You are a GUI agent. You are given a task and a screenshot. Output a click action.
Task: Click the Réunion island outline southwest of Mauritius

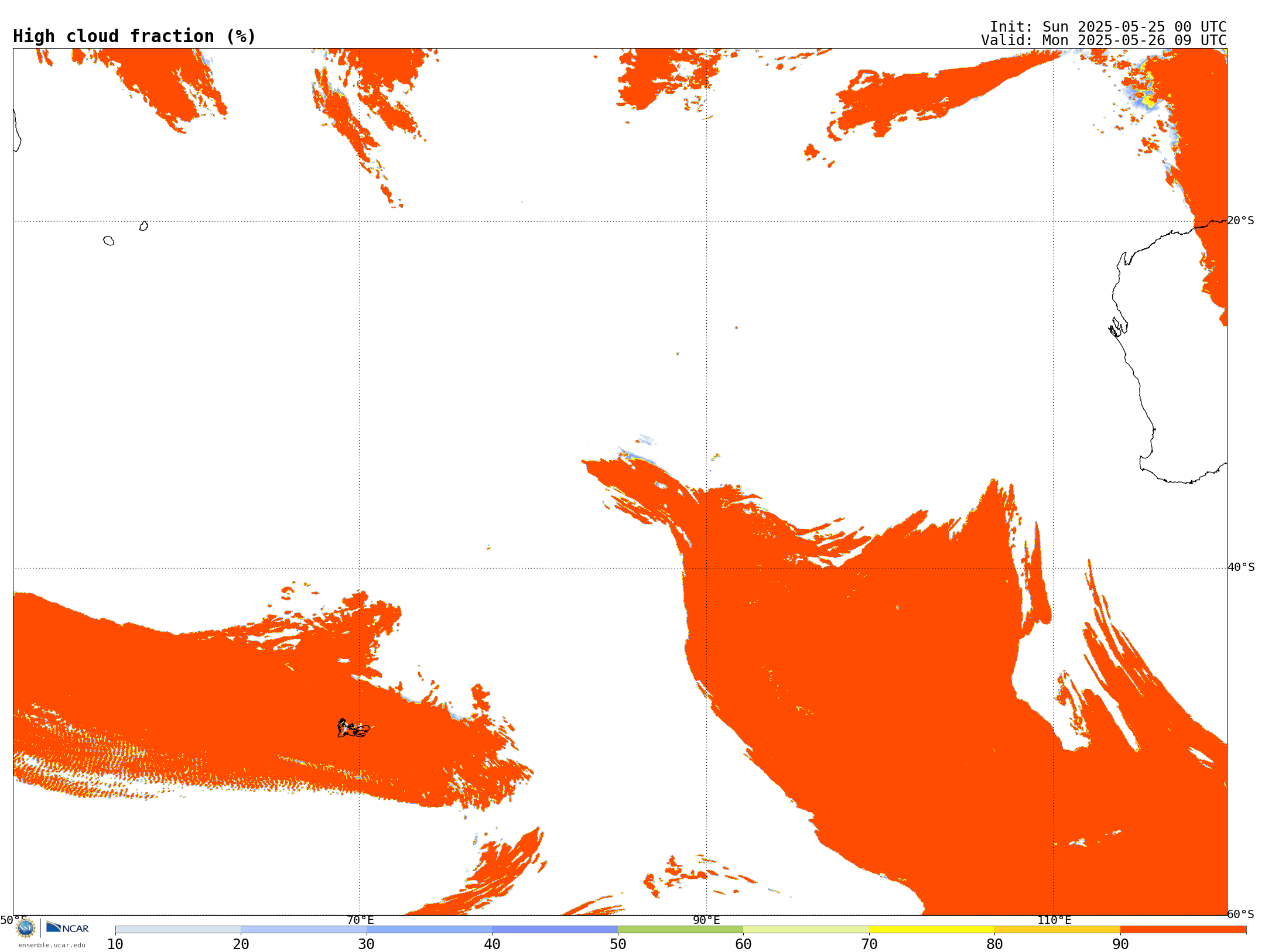(x=108, y=241)
